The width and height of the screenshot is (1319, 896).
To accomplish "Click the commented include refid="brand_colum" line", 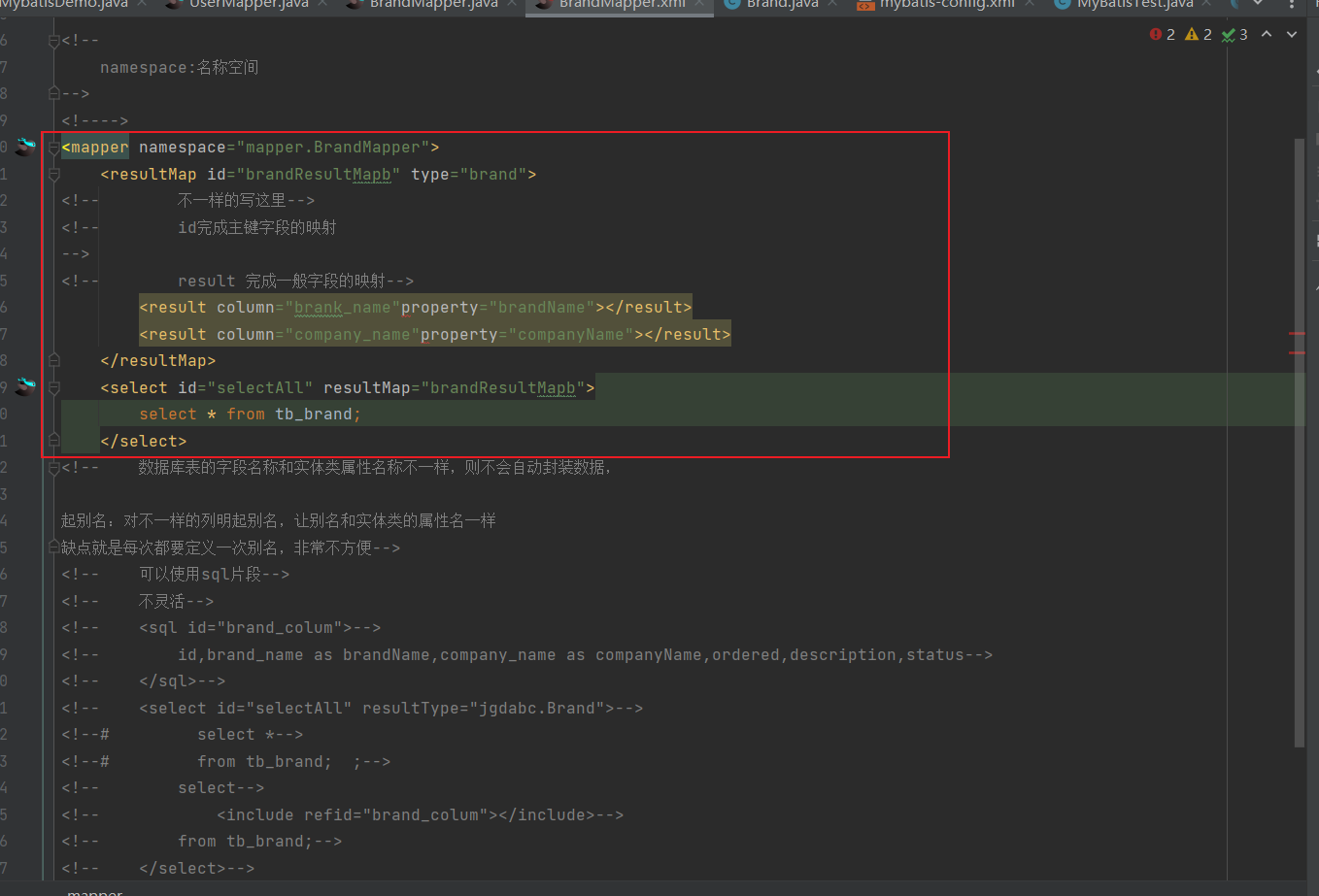I will (343, 815).
